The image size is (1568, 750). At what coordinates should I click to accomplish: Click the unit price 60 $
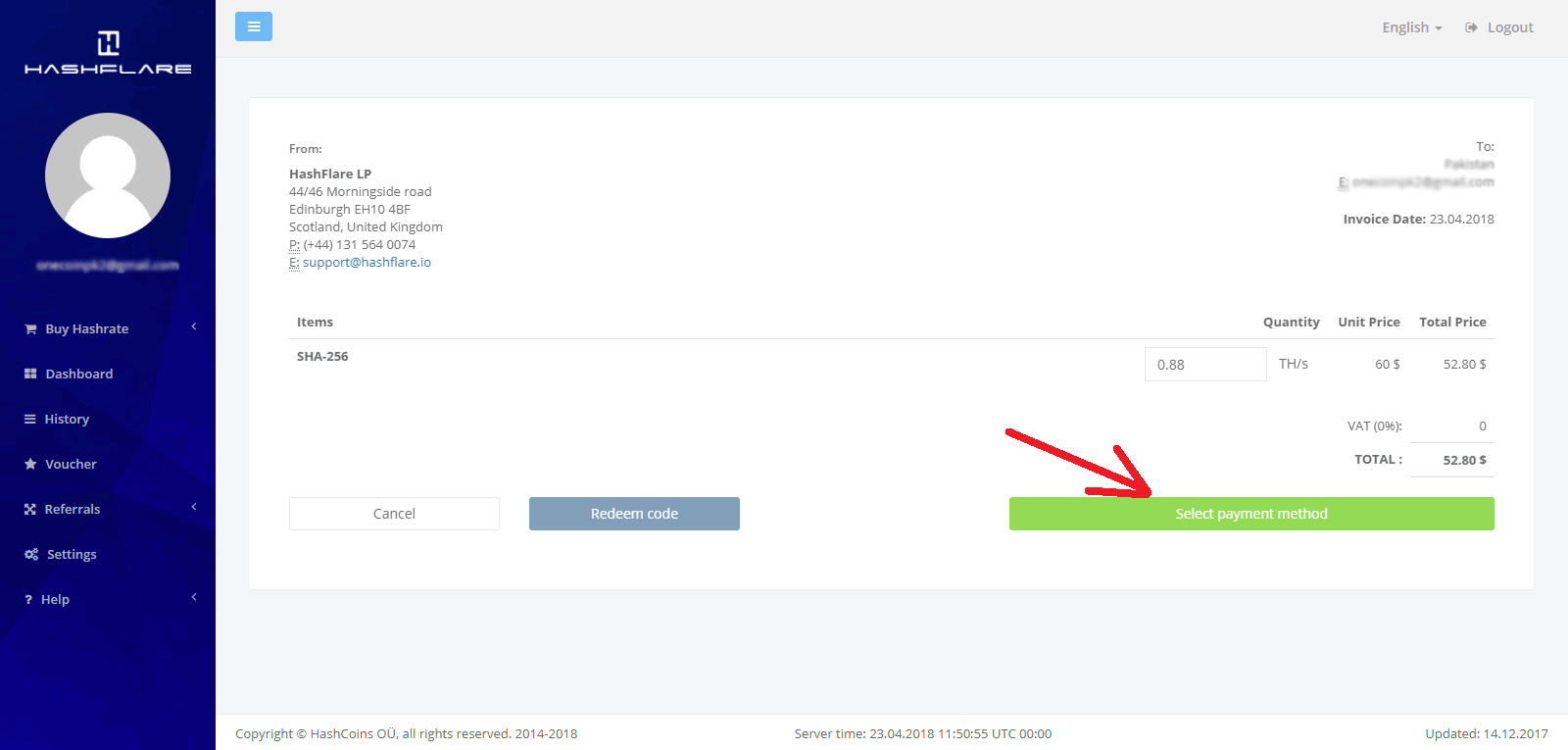[1388, 364]
